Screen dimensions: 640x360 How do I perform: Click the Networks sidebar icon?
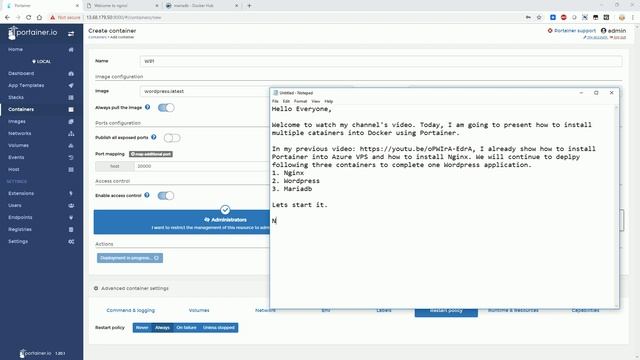tap(71, 133)
